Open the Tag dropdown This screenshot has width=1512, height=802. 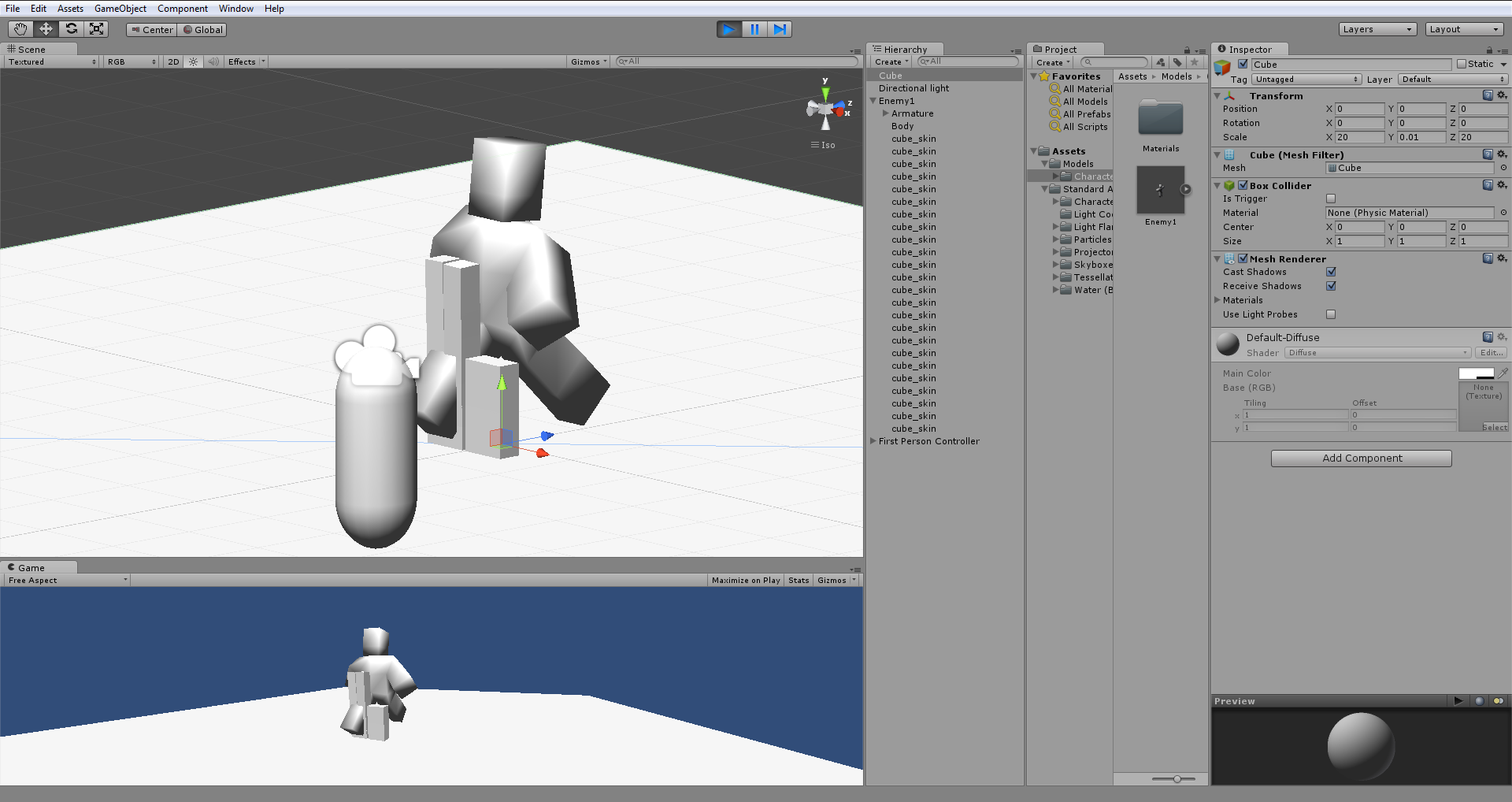pyautogui.click(x=1306, y=80)
